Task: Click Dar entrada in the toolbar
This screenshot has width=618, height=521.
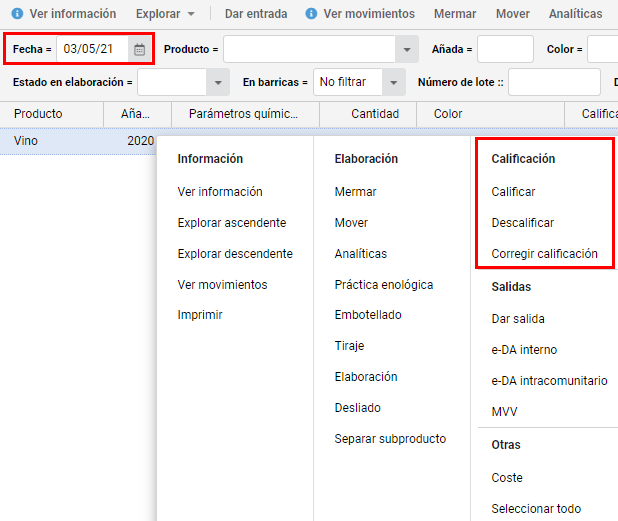Action: 256,14
